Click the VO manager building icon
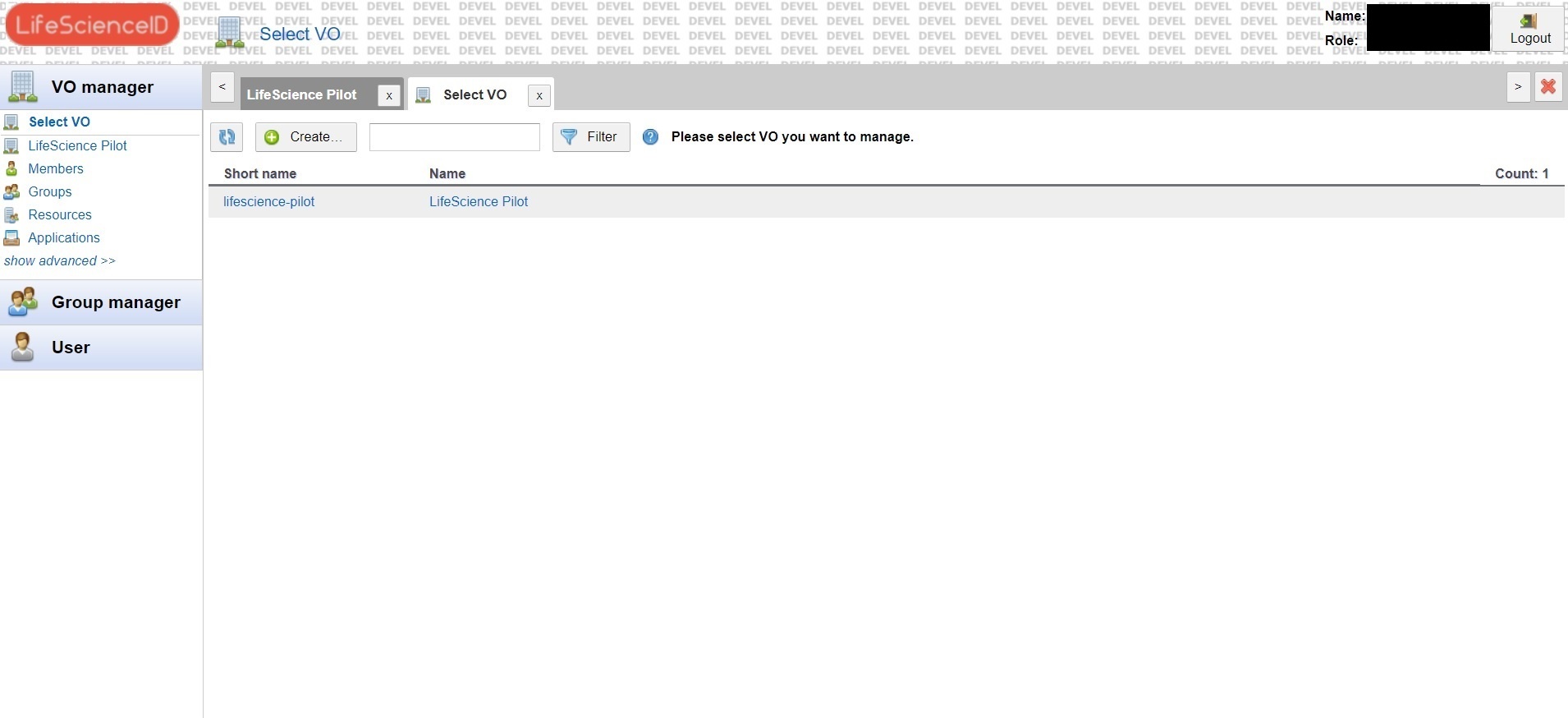This screenshot has width=1568, height=718. pos(23,87)
